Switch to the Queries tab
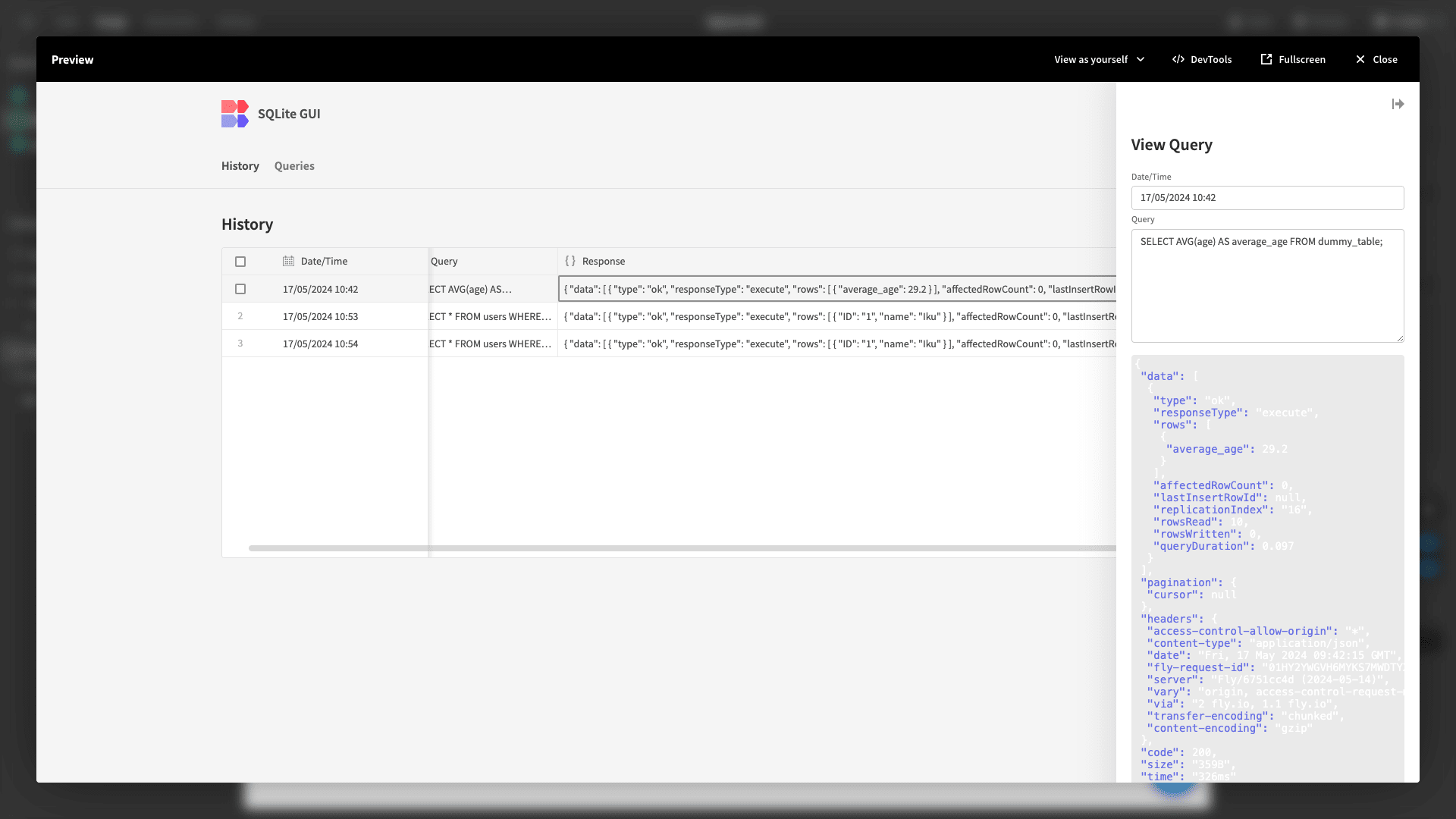Image resolution: width=1456 pixels, height=819 pixels. pos(294,166)
